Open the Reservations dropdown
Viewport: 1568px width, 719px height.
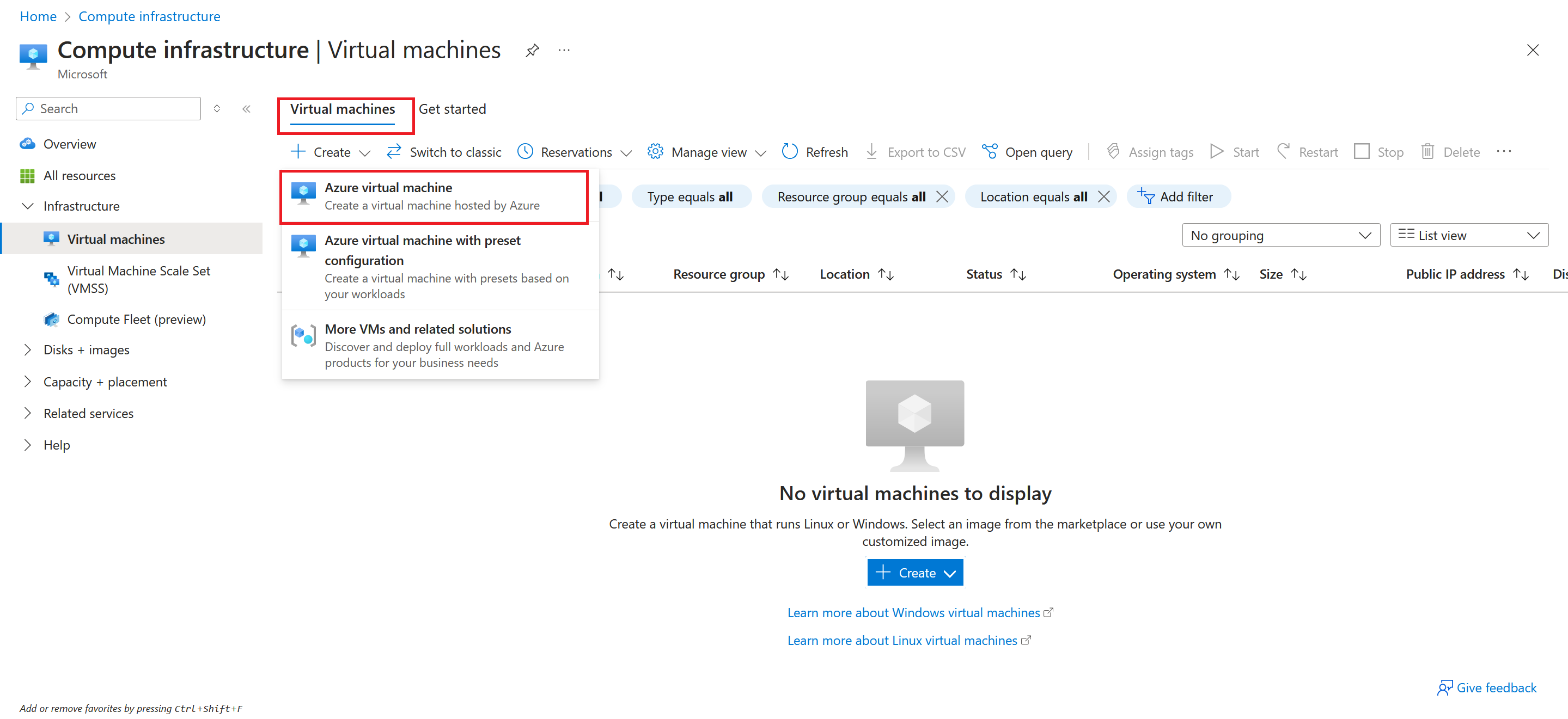tap(574, 152)
